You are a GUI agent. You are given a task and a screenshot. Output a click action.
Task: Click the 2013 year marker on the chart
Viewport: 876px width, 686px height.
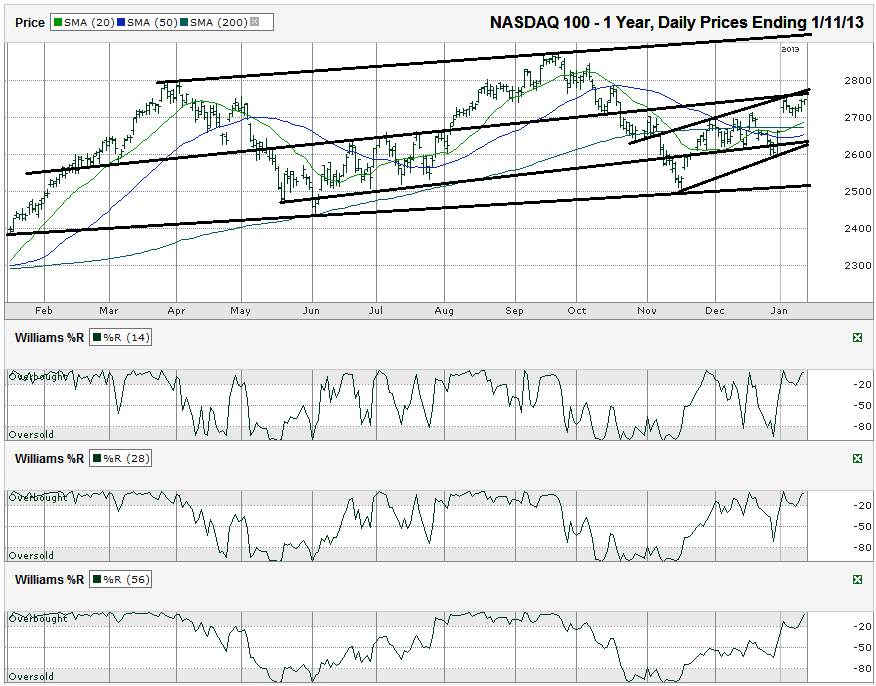[790, 50]
